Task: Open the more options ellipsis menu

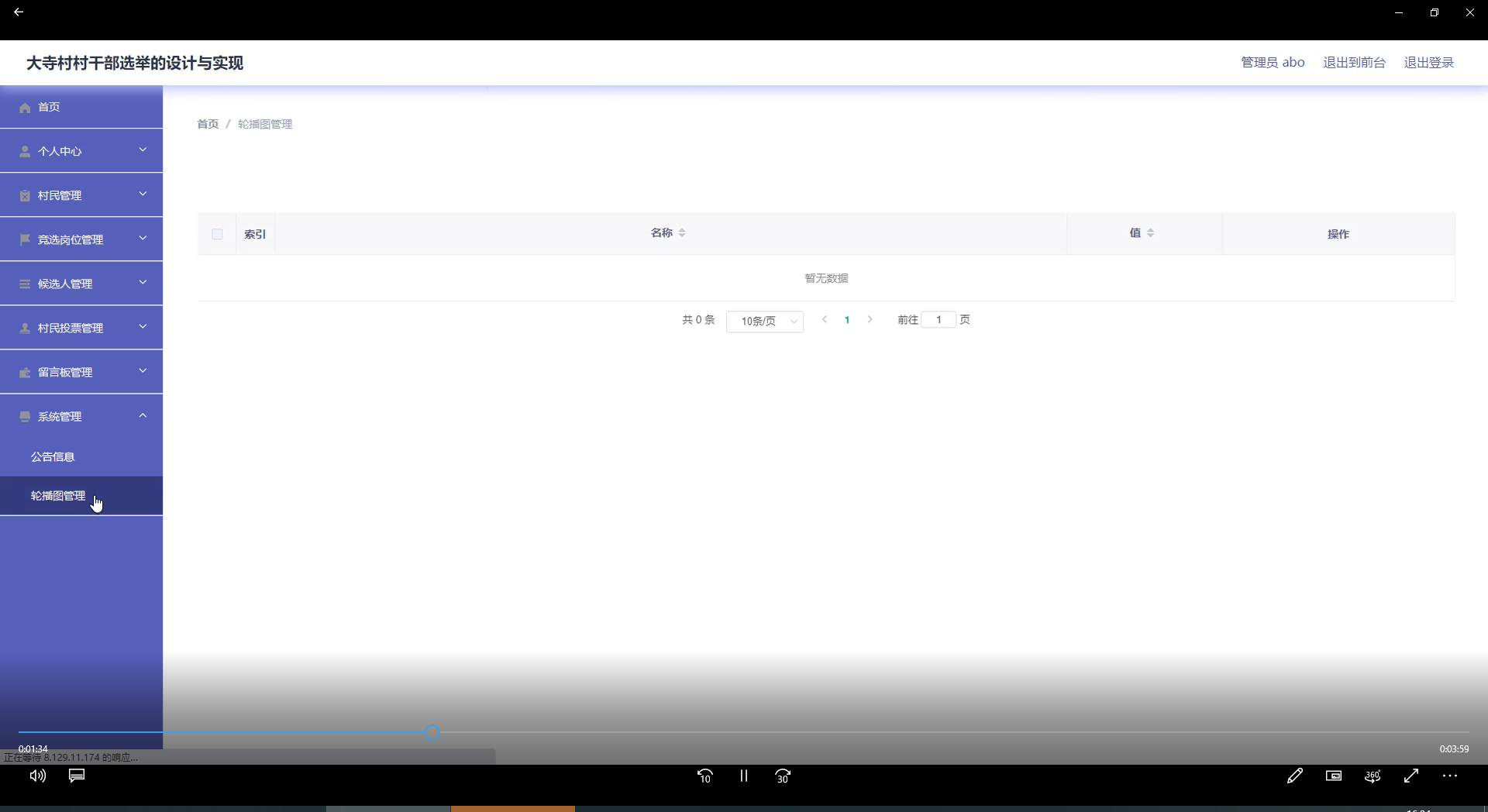Action: (x=1450, y=776)
